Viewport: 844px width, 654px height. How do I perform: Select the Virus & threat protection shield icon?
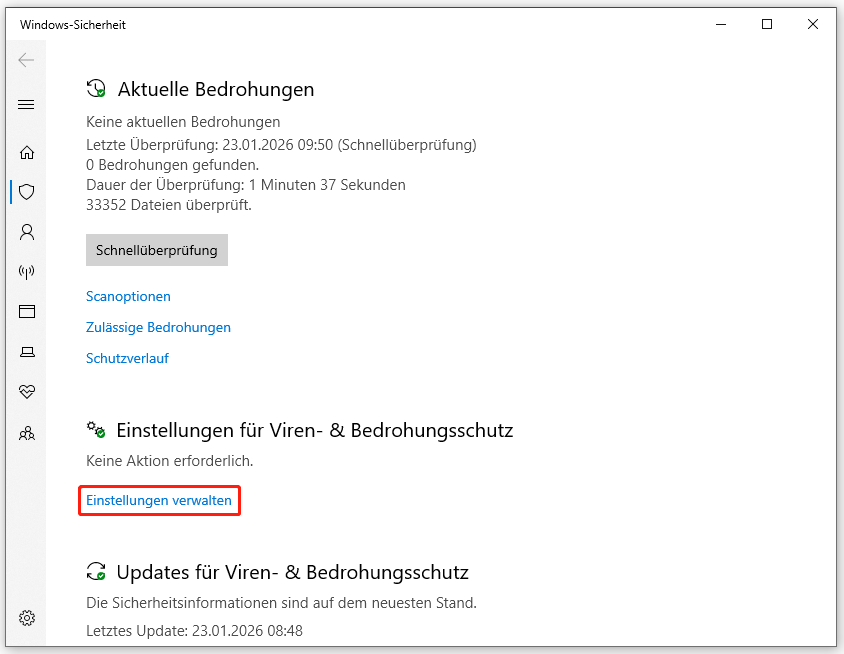tap(26, 192)
